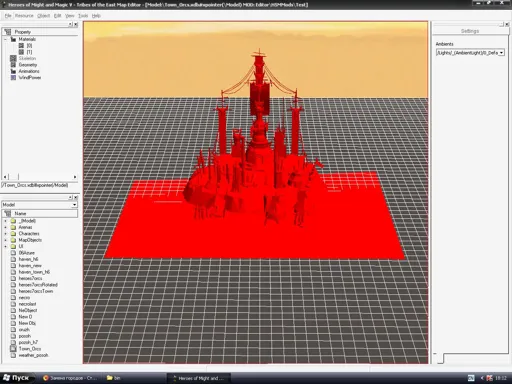Open the Tools menu
This screenshot has width=512, height=384.
[83, 16]
